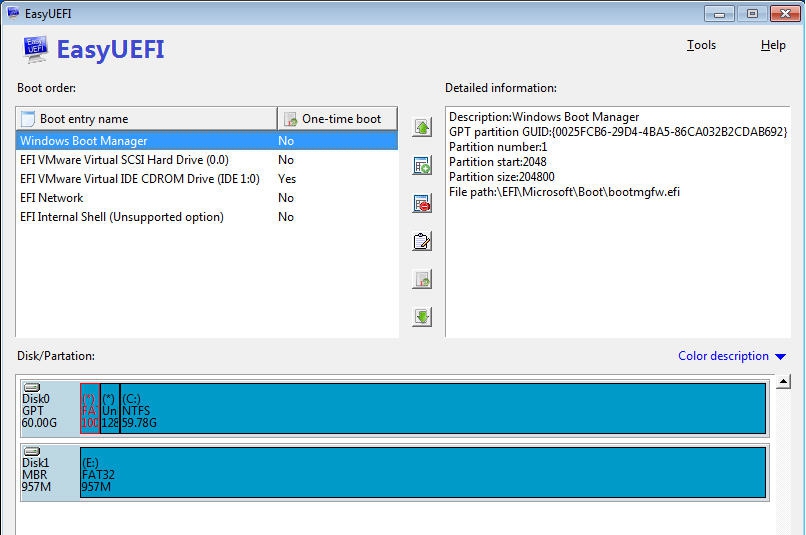This screenshot has height=535, width=806.
Task: Close the EasyUEFI window
Action: coord(785,14)
